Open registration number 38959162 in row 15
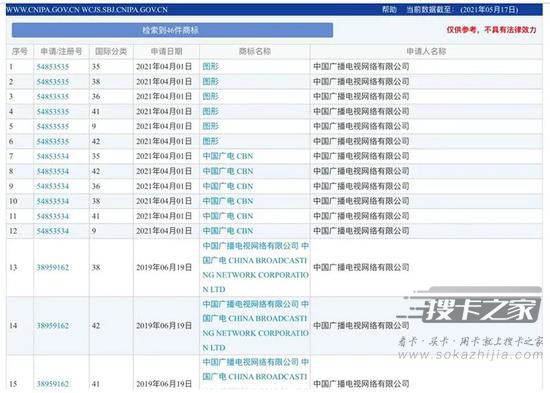Image resolution: width=550 pixels, height=393 pixels. tap(53, 384)
